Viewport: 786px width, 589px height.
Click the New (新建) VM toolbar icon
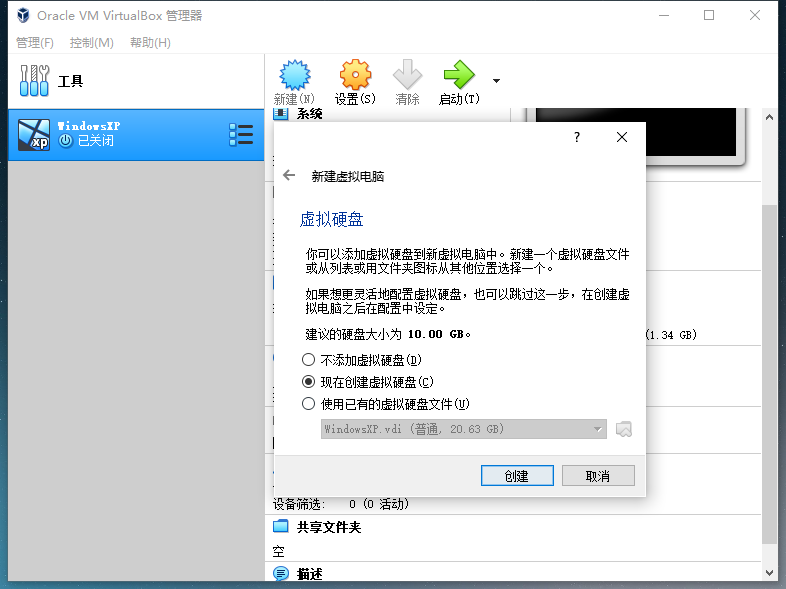tap(294, 75)
